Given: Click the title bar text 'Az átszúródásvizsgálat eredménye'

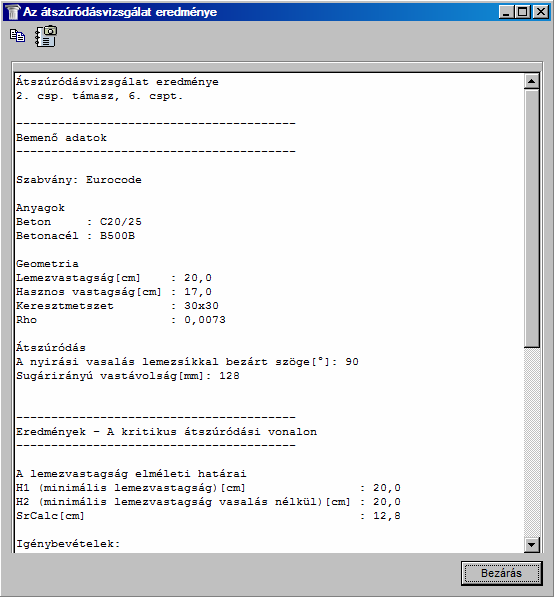Looking at the screenshot, I should click(120, 12).
